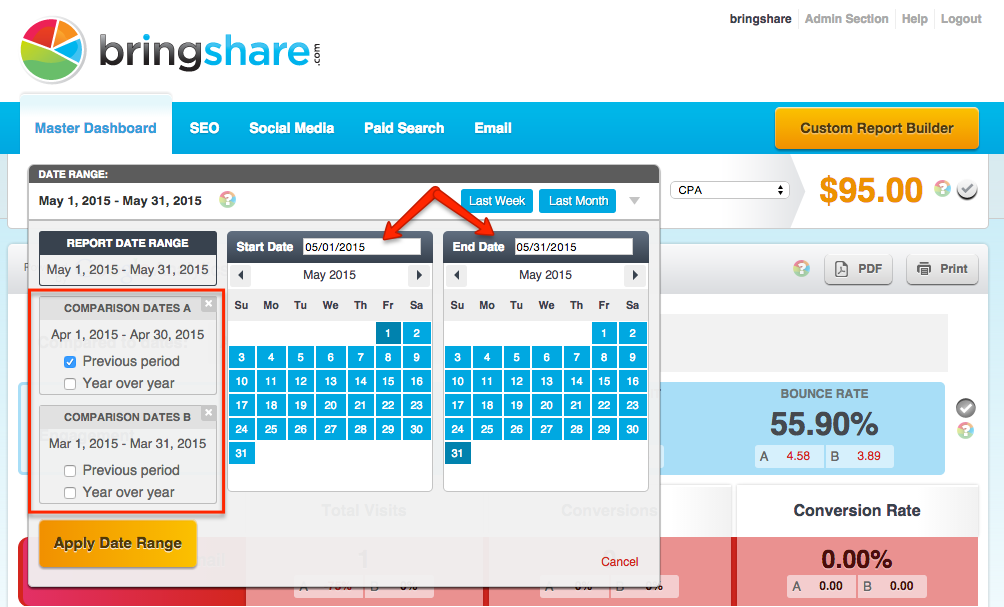Click the End Date input field
1004x607 pixels.
point(574,247)
